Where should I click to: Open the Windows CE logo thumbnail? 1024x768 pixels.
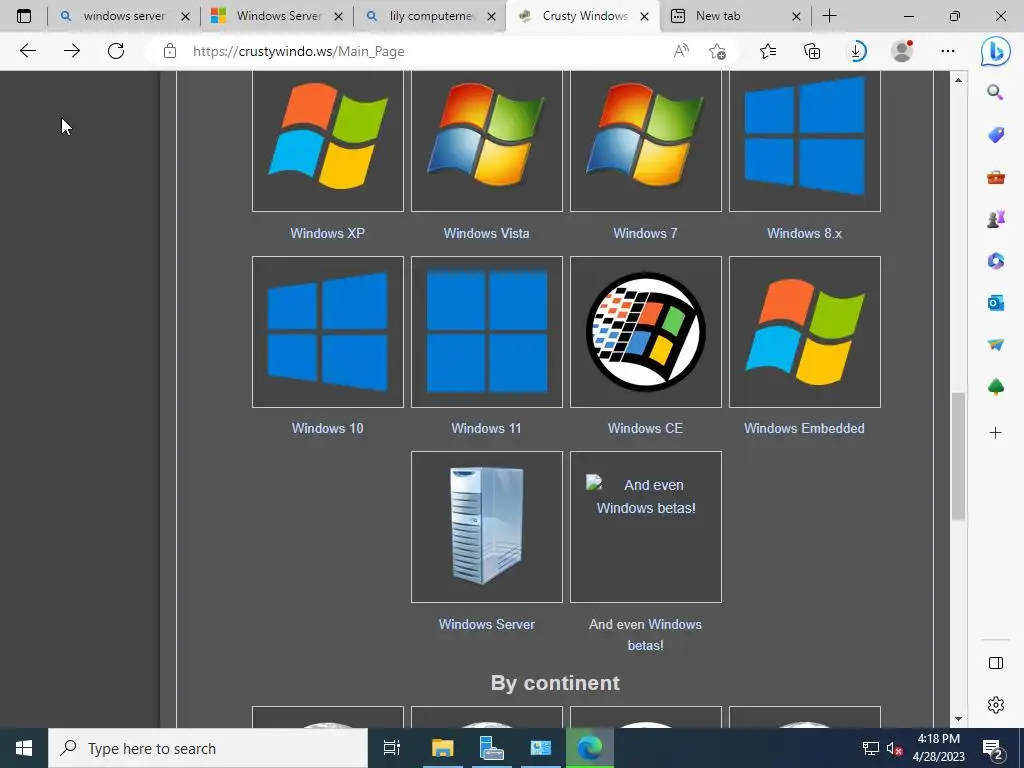[x=646, y=332]
